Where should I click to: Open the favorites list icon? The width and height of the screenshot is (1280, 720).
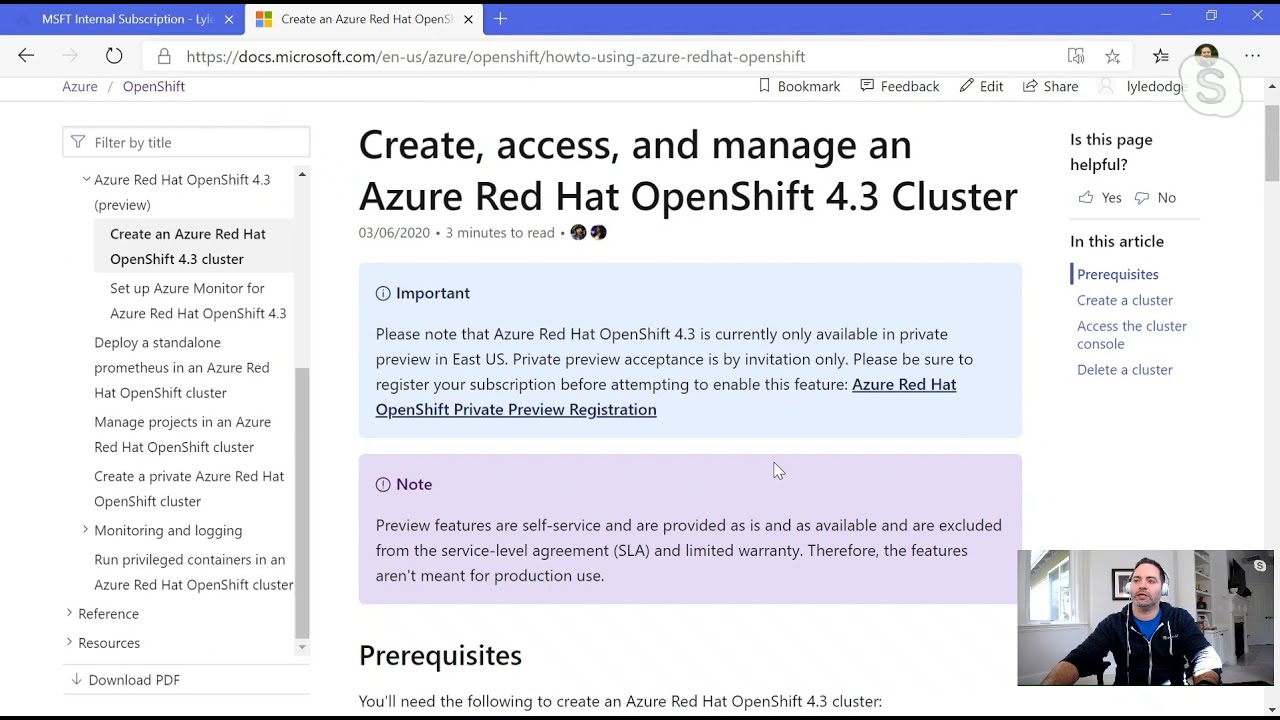click(1160, 56)
